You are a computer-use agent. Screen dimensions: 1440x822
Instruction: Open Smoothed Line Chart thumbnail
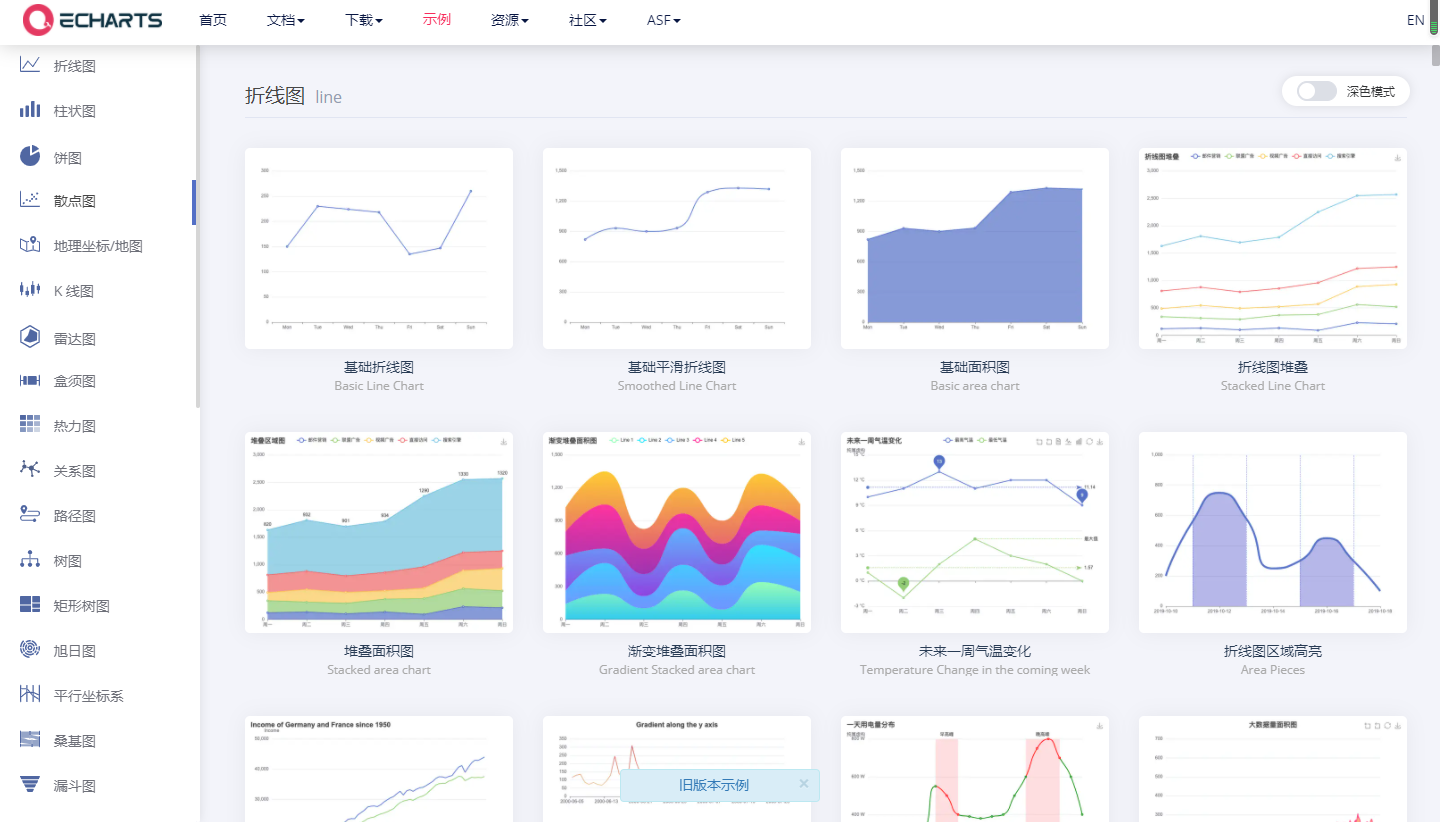pos(677,248)
